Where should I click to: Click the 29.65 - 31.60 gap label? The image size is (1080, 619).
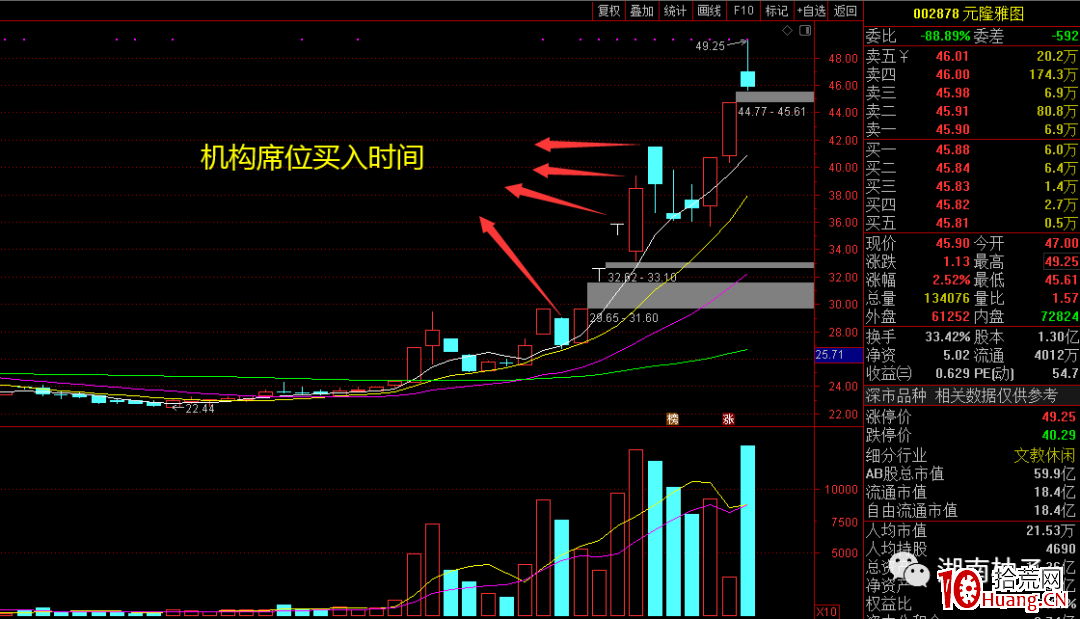click(624, 318)
